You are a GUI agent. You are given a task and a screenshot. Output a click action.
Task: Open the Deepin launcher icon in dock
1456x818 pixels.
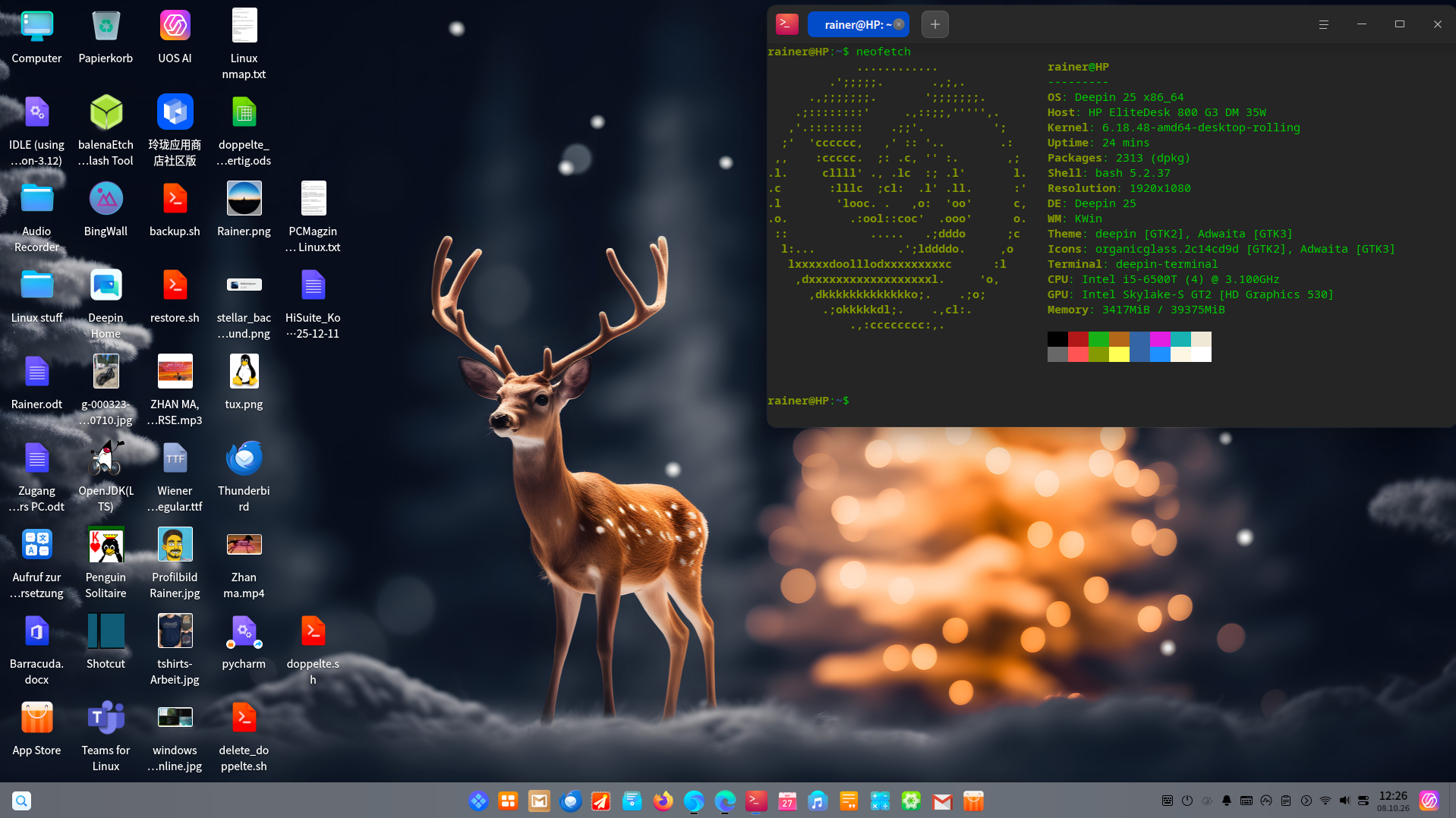coord(478,801)
